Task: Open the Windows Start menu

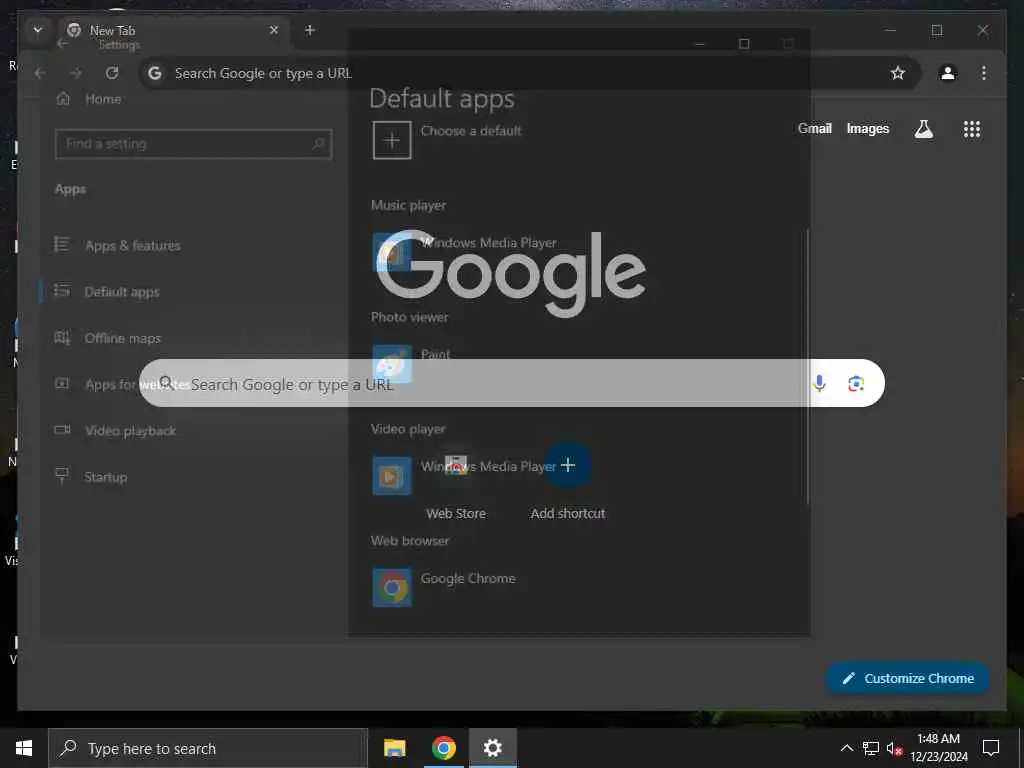Action: tap(24, 748)
